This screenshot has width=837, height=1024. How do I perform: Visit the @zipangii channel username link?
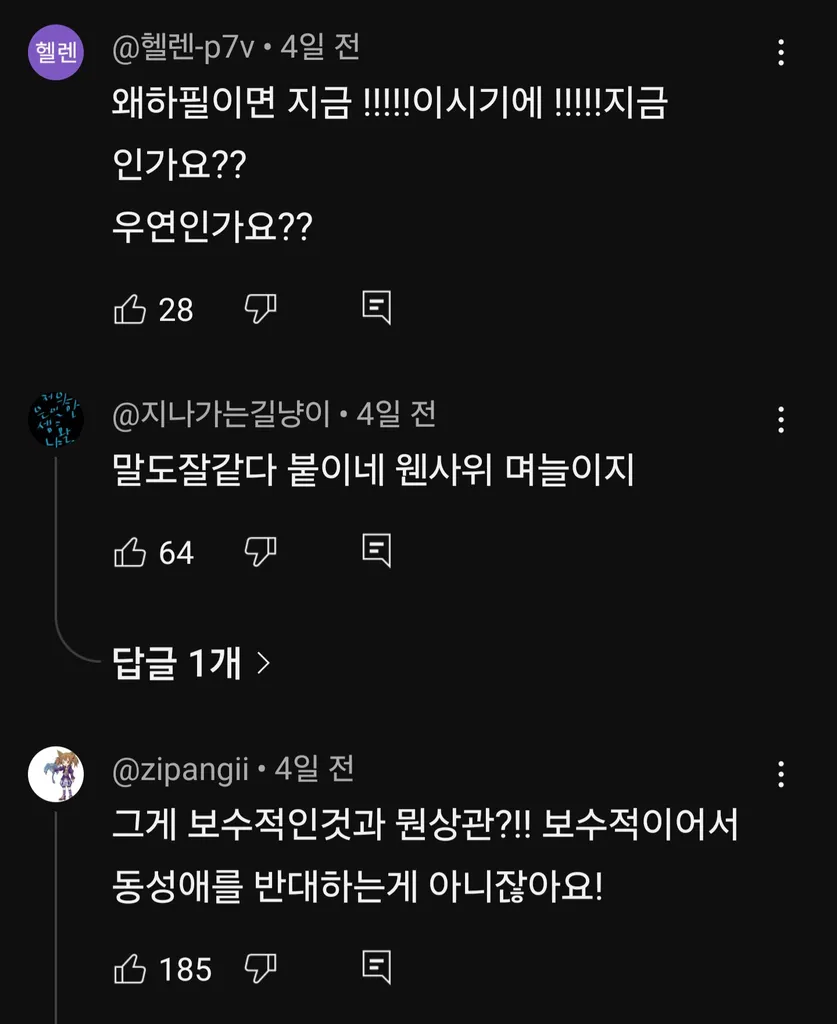click(x=180, y=770)
